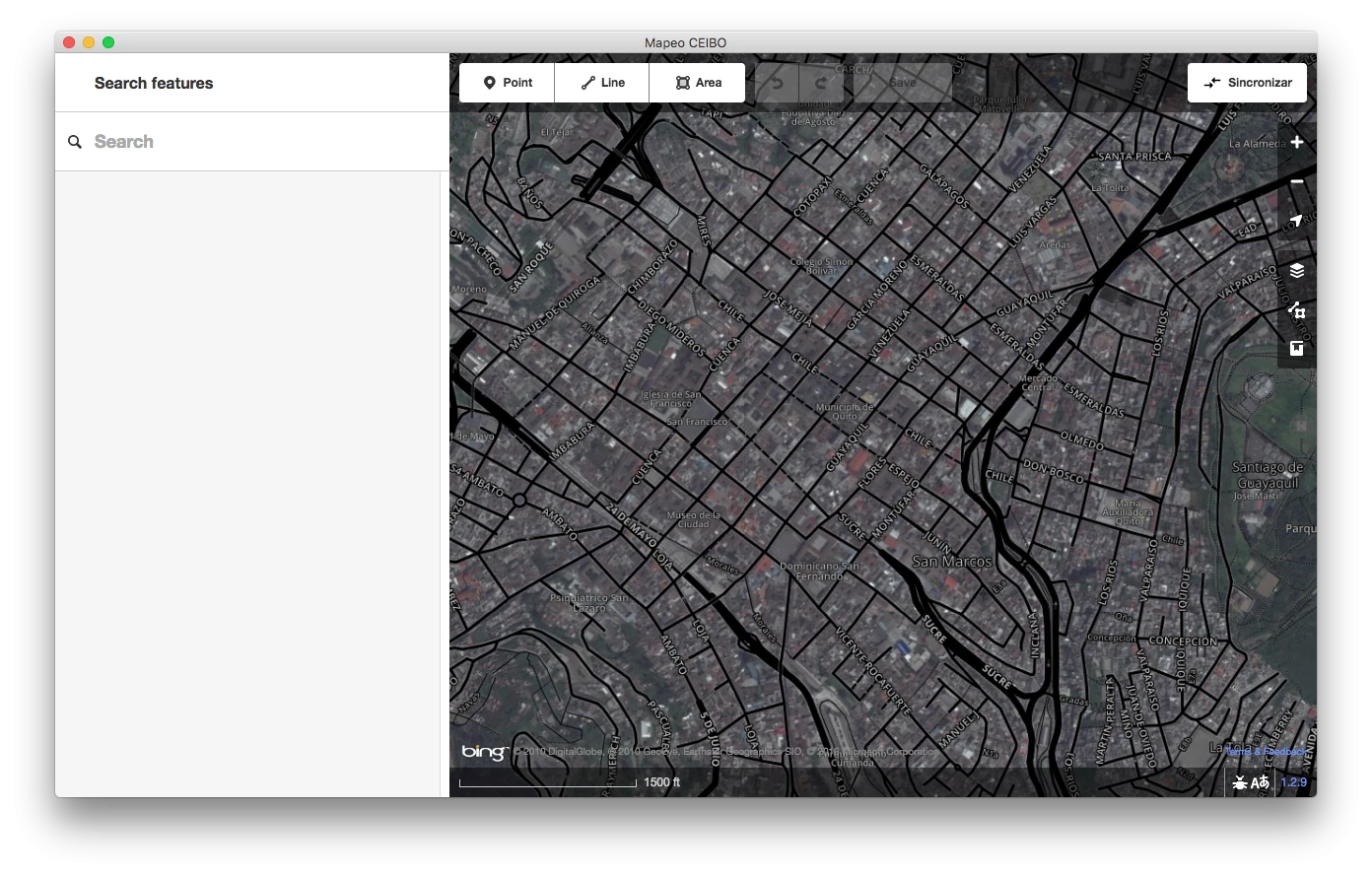This screenshot has height=876, width=1372.
Task: Report a bug via bug icon
Action: [1240, 782]
